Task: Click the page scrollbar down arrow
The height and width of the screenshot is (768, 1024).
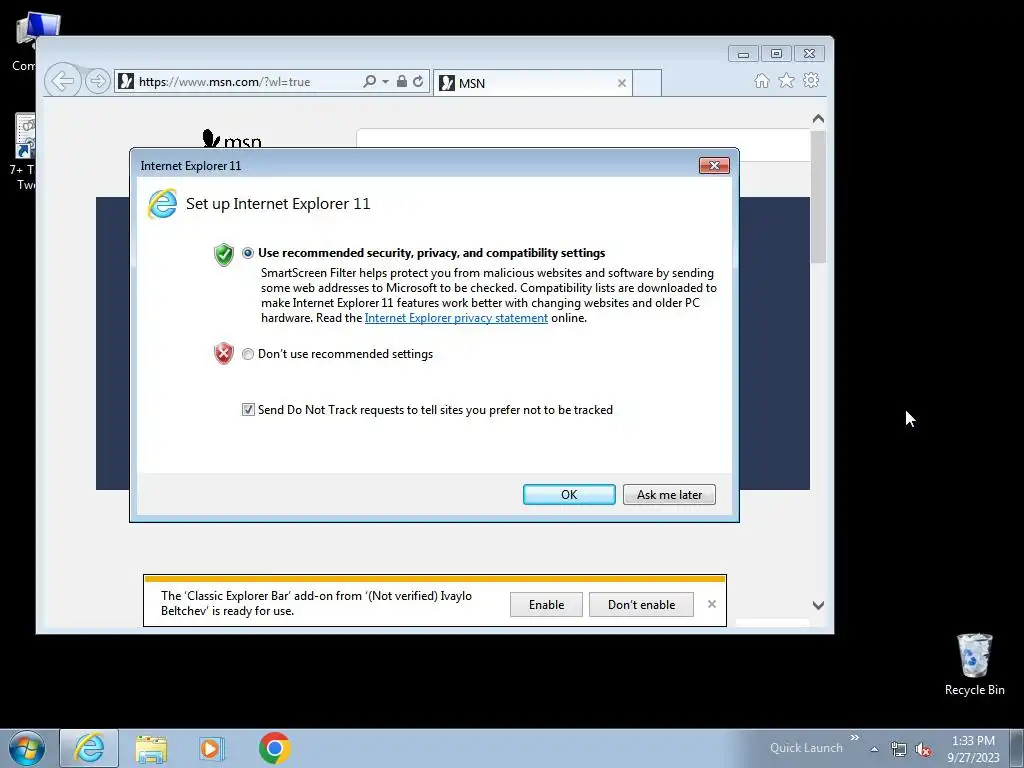Action: 818,605
